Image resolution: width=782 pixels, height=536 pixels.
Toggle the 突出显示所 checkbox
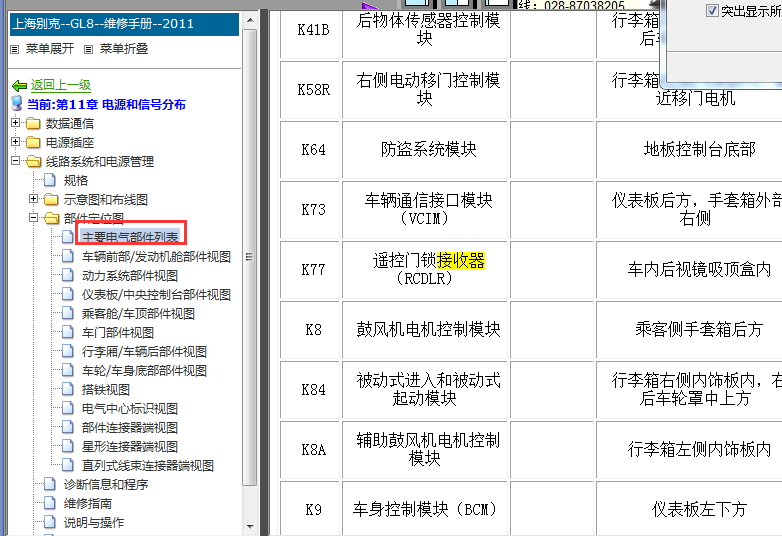click(712, 10)
